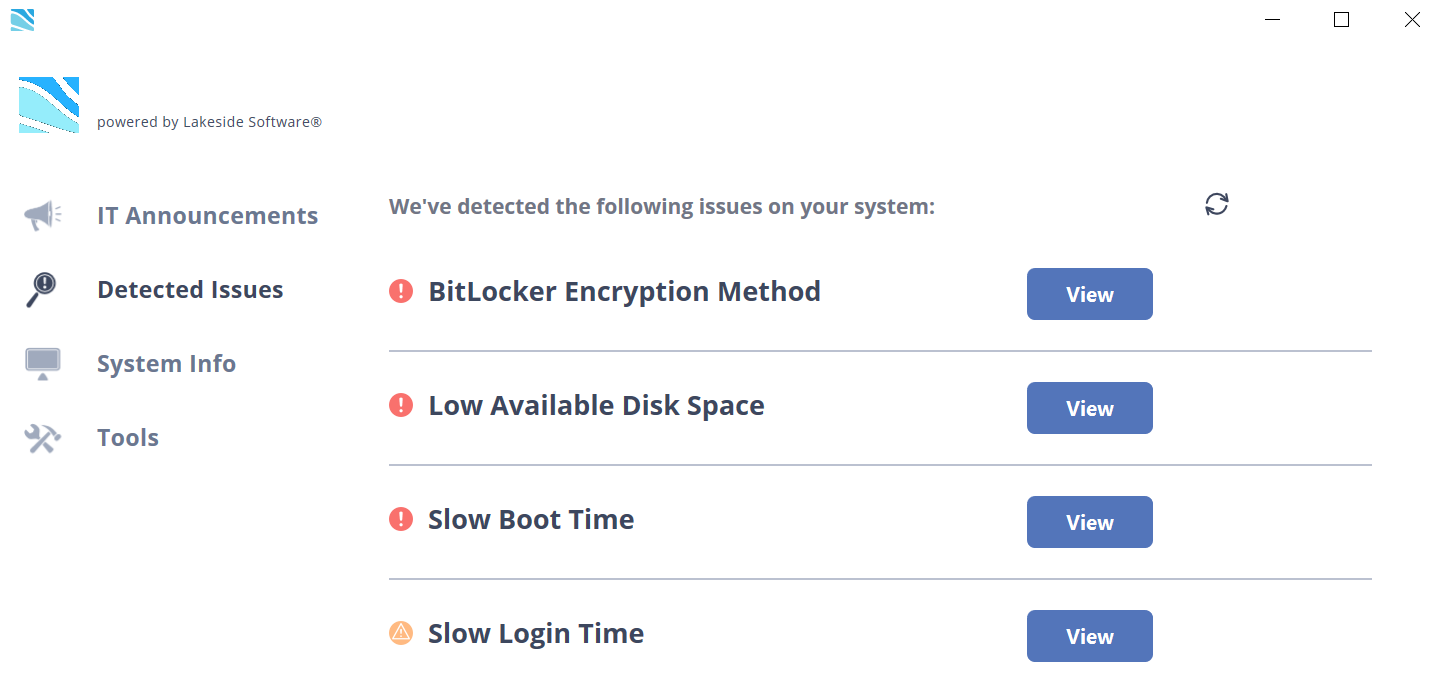View details for Slow Boot Time
This screenshot has width=1440, height=688.
pyautogui.click(x=1089, y=522)
